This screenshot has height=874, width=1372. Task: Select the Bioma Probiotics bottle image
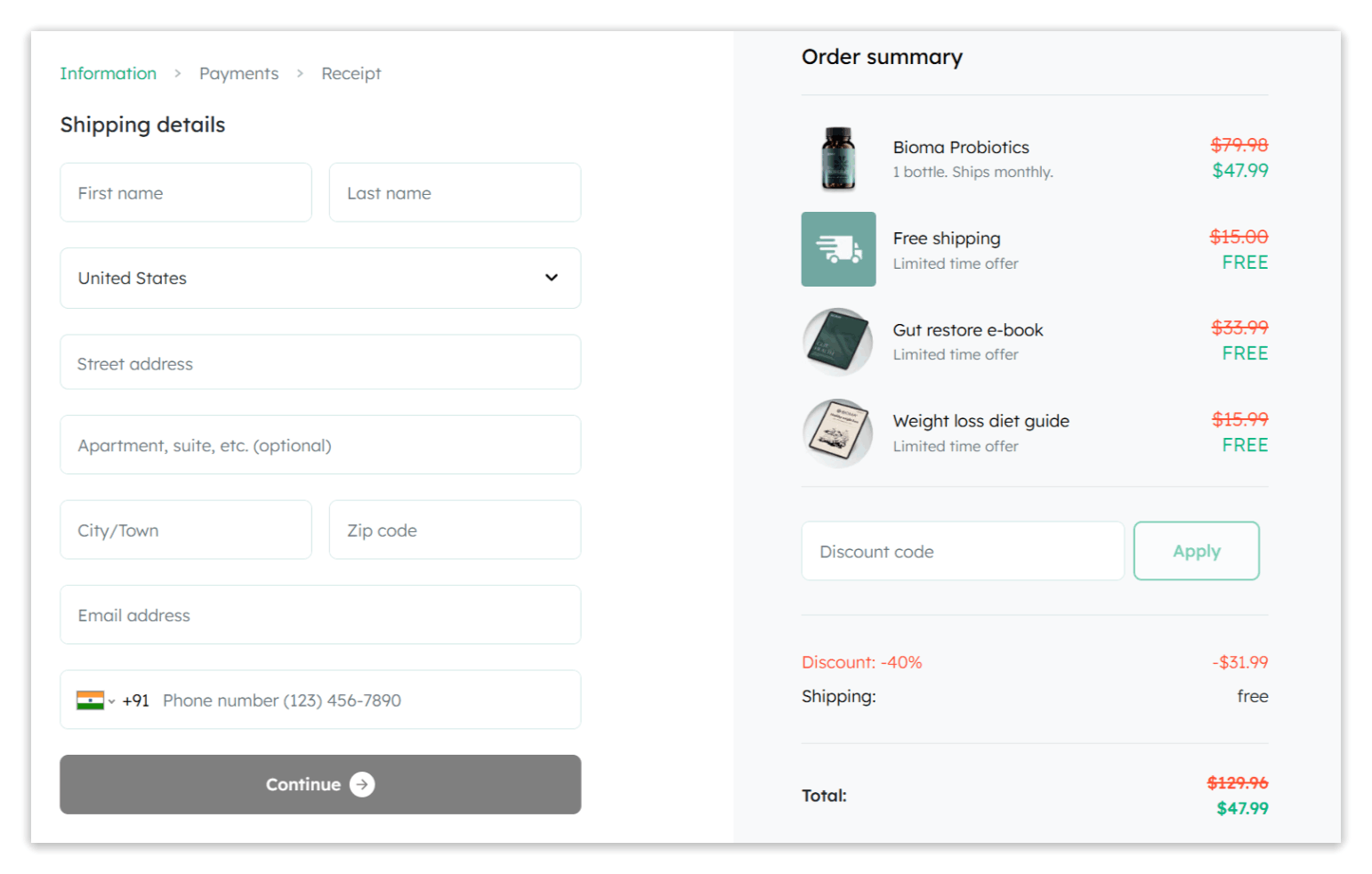(x=837, y=158)
